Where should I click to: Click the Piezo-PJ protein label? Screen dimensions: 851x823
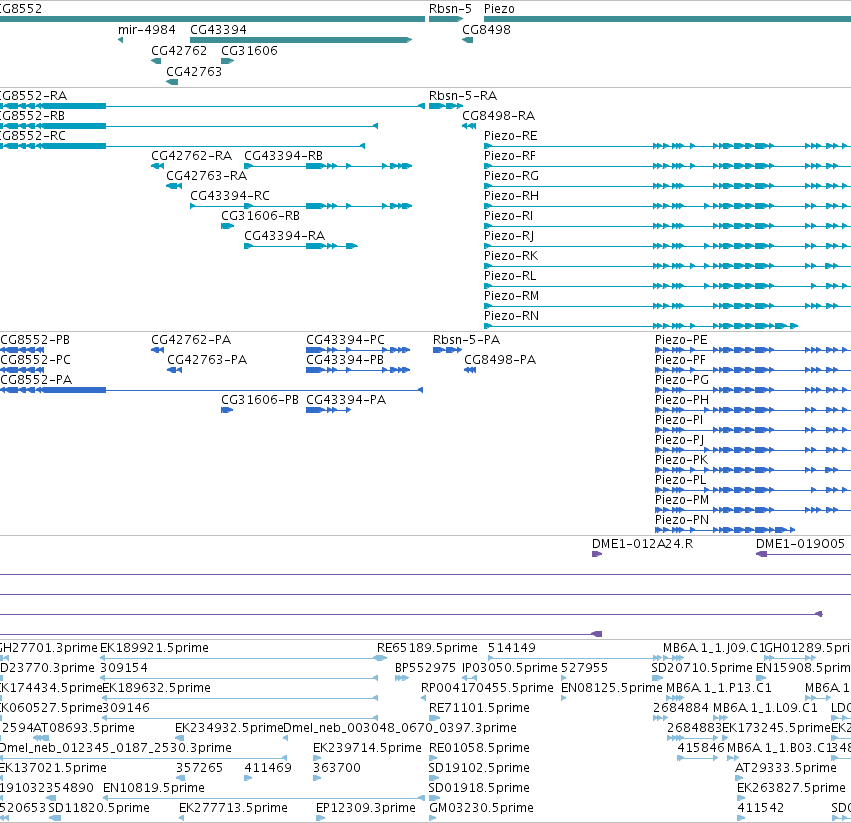tap(679, 440)
